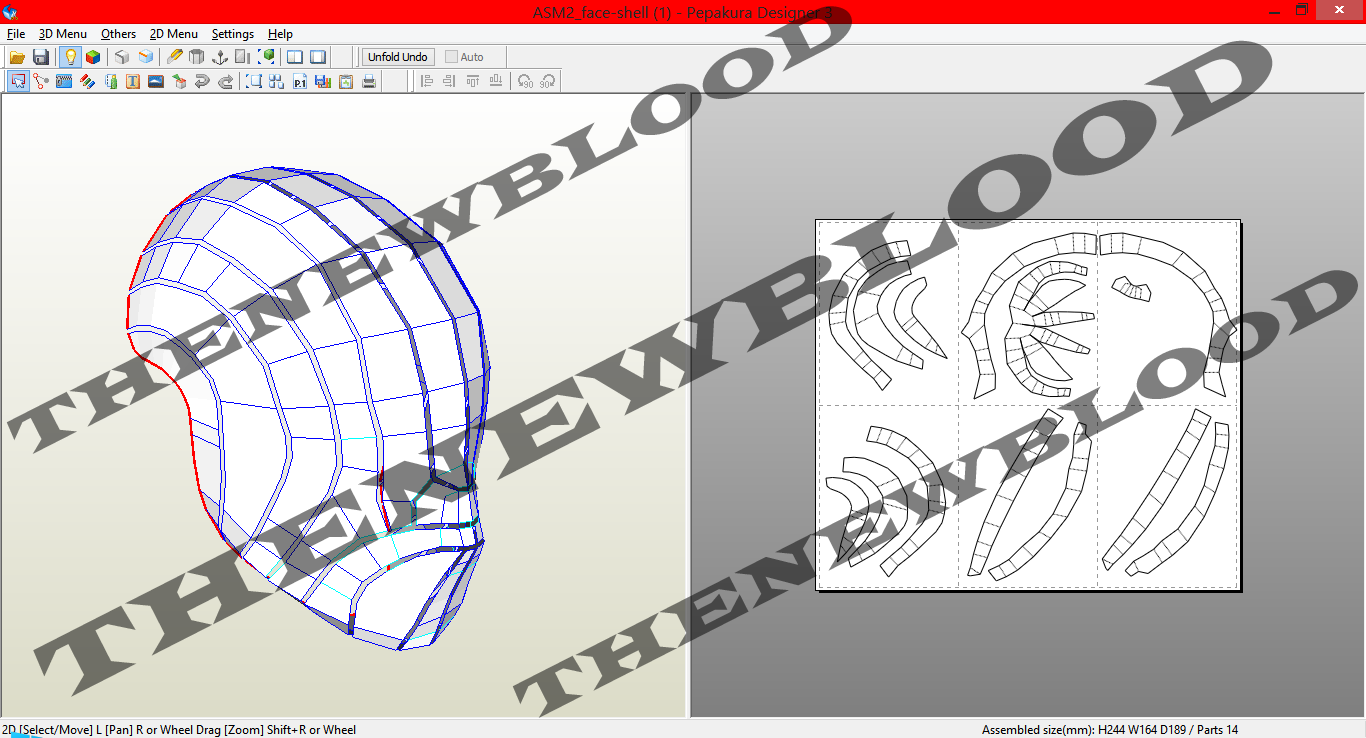
Task: Click the align left icon
Action: pos(427,81)
